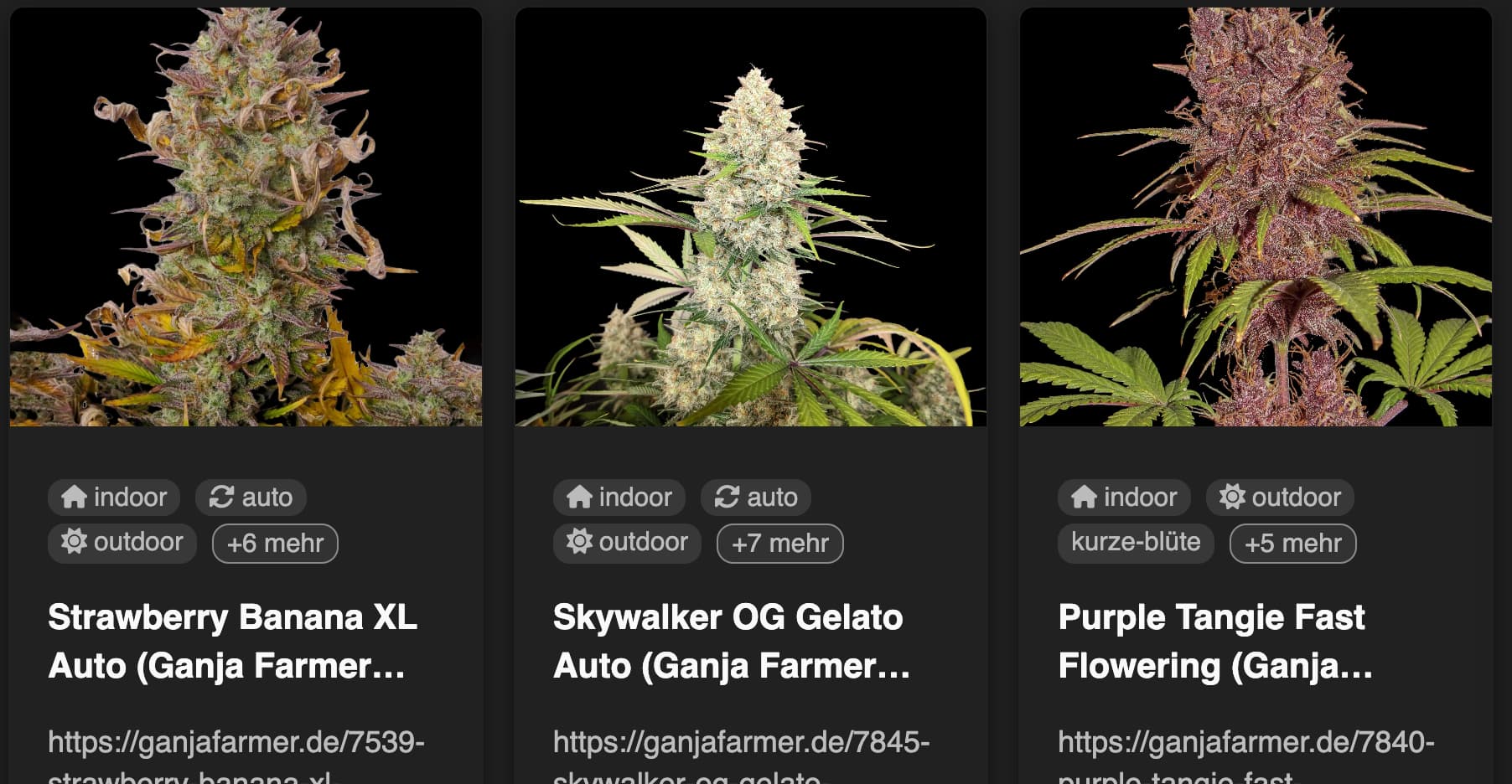Click the sun icon on Purple Tangie outdoor tag
The height and width of the screenshot is (784, 1512).
tap(1232, 497)
